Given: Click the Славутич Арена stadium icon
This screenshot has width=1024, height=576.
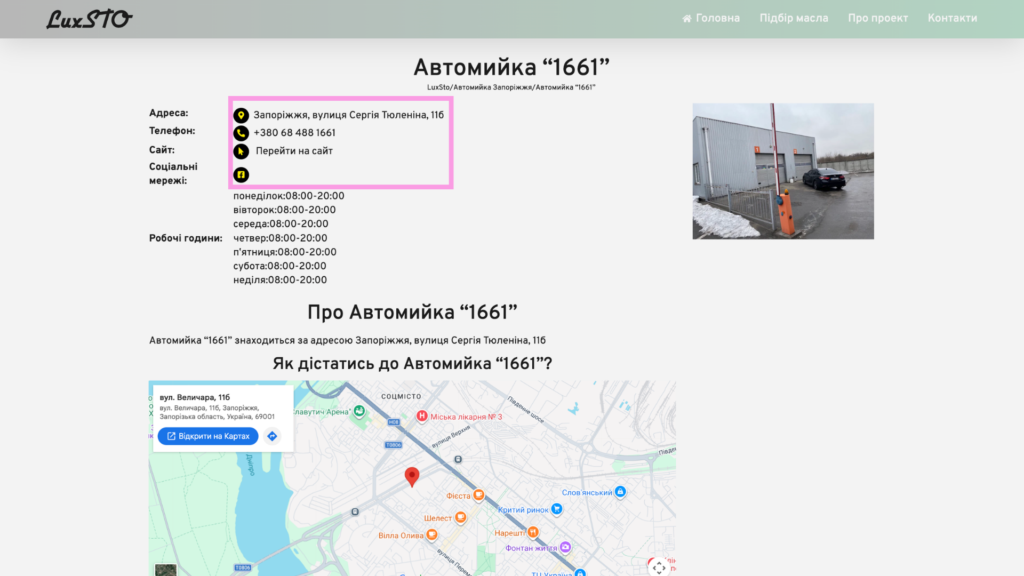Looking at the screenshot, I should tap(359, 411).
